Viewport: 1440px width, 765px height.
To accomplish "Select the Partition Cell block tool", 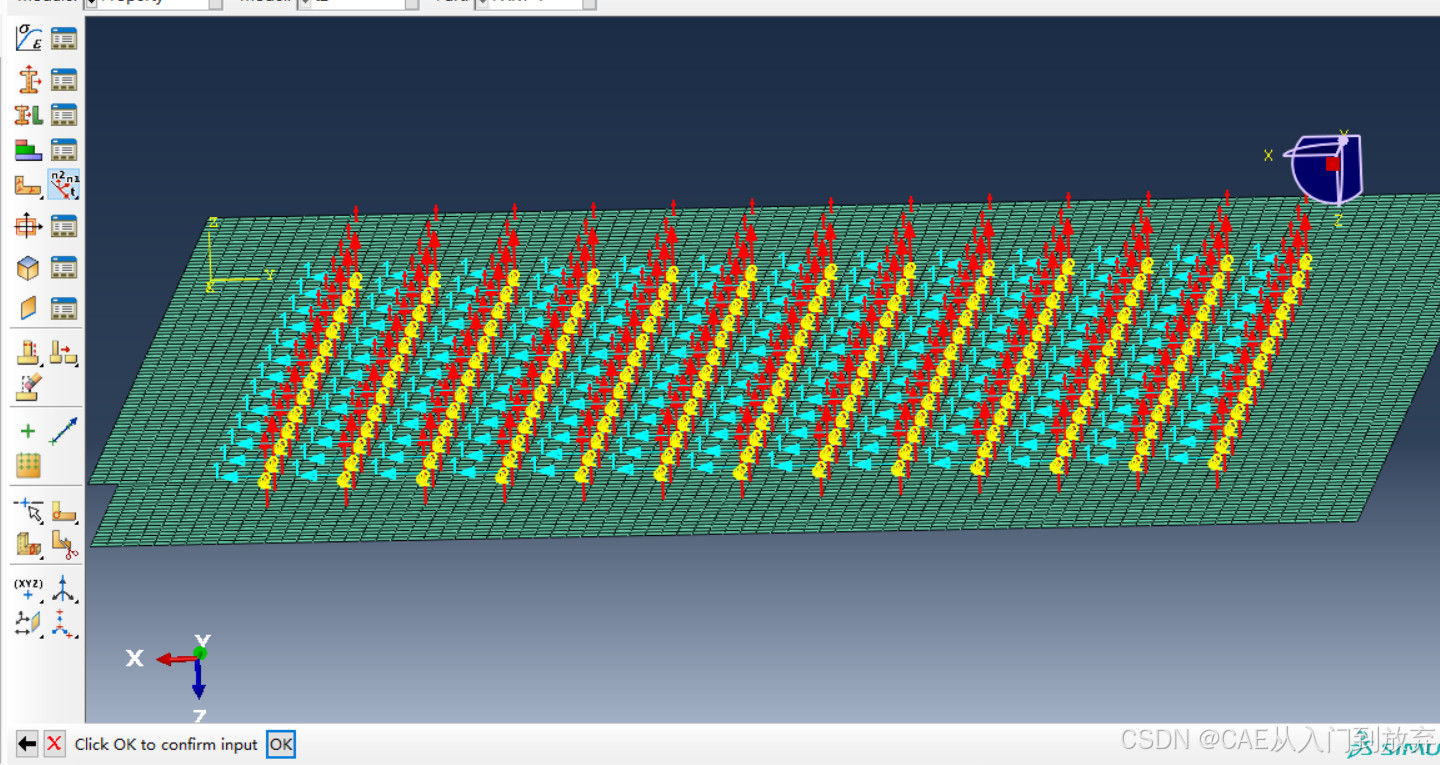I will click(28, 545).
